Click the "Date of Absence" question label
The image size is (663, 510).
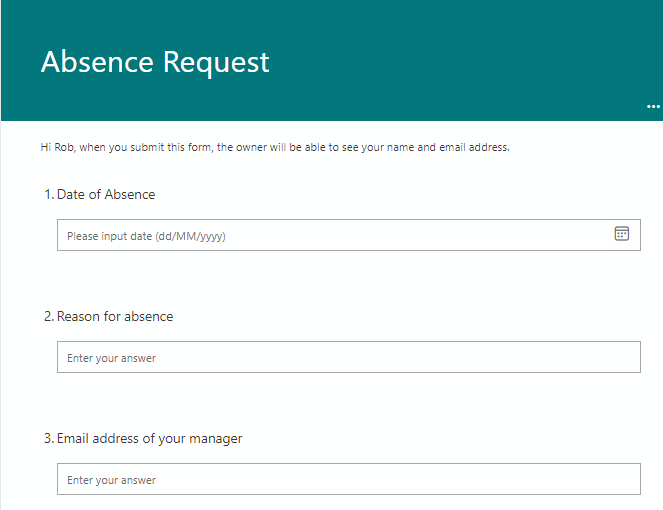coord(106,194)
